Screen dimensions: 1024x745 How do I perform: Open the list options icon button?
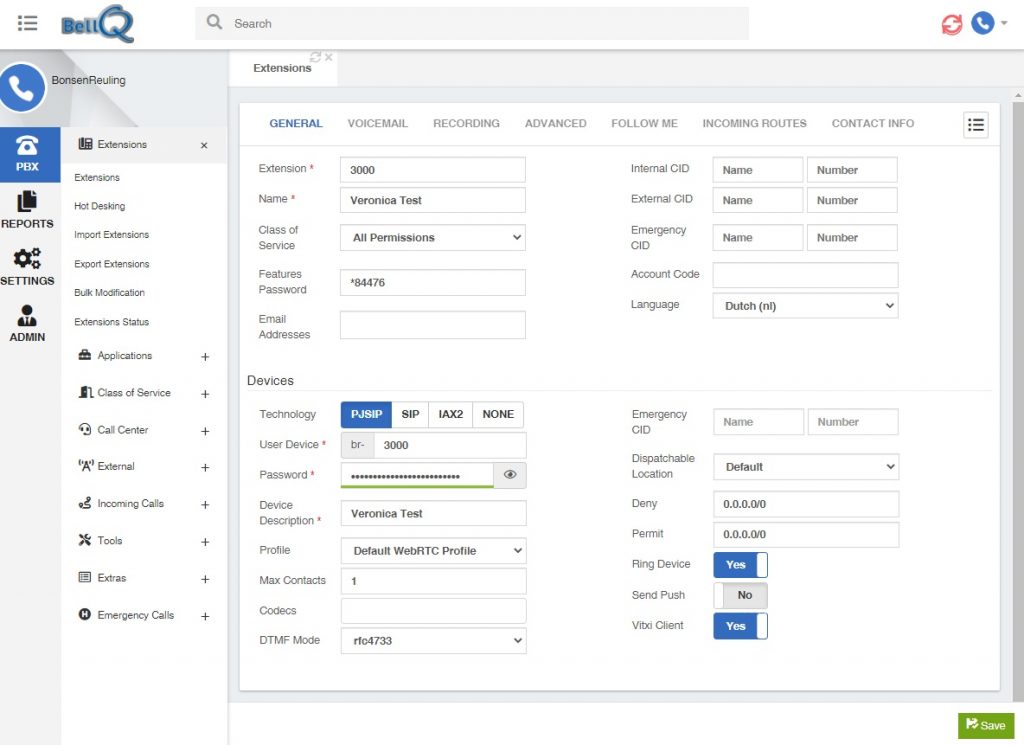coord(976,125)
